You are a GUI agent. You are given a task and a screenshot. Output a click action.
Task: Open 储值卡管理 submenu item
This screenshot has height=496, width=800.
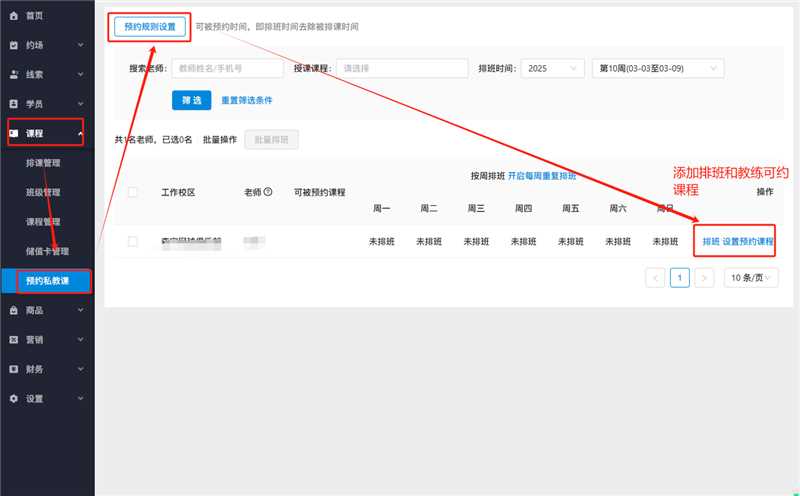(x=47, y=251)
